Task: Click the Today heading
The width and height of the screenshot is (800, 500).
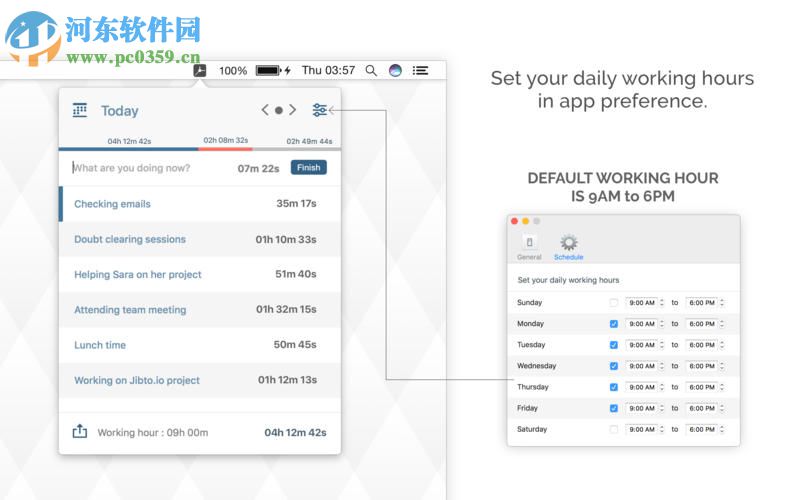Action: coord(119,111)
